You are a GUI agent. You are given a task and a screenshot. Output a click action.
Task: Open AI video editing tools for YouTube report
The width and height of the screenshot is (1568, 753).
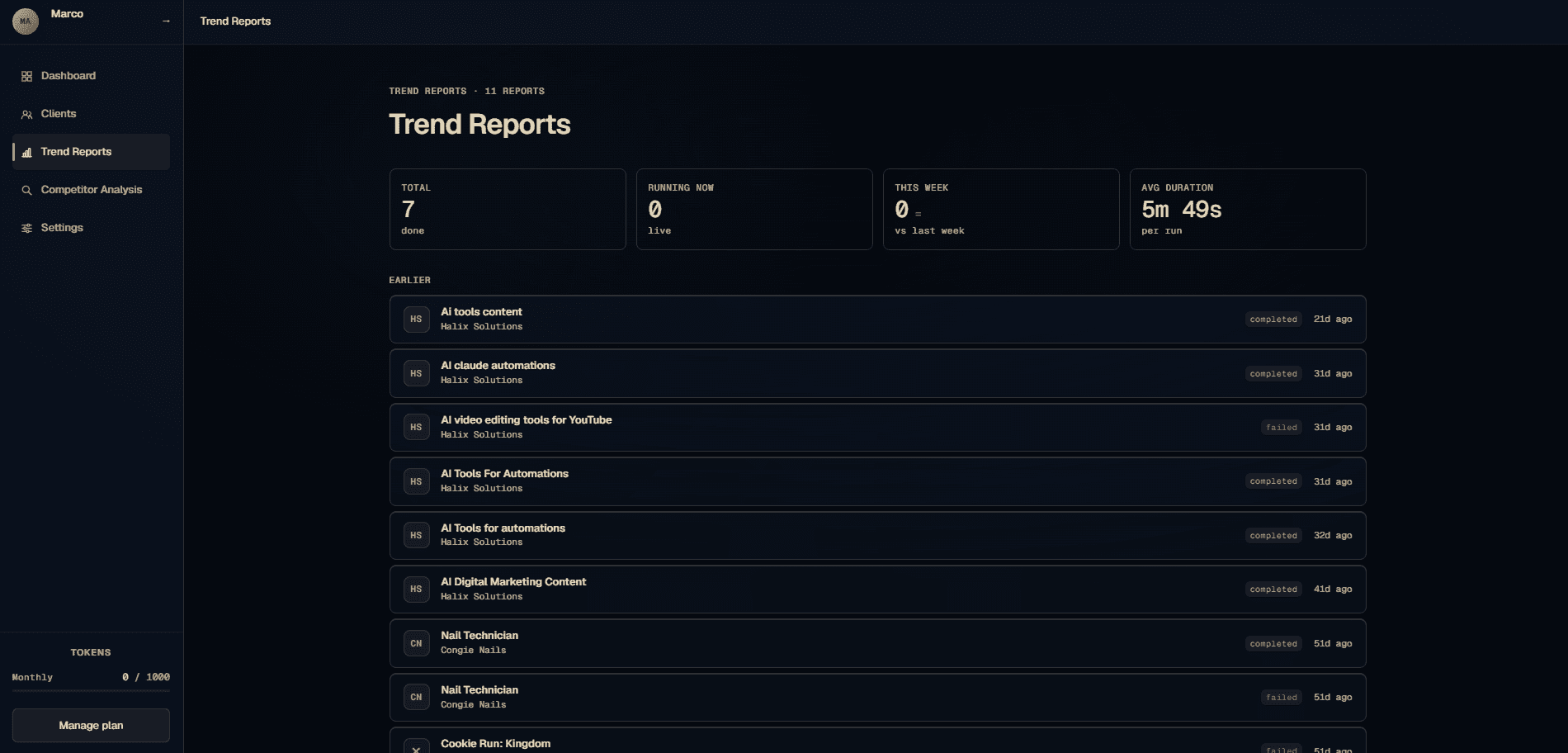click(877, 428)
